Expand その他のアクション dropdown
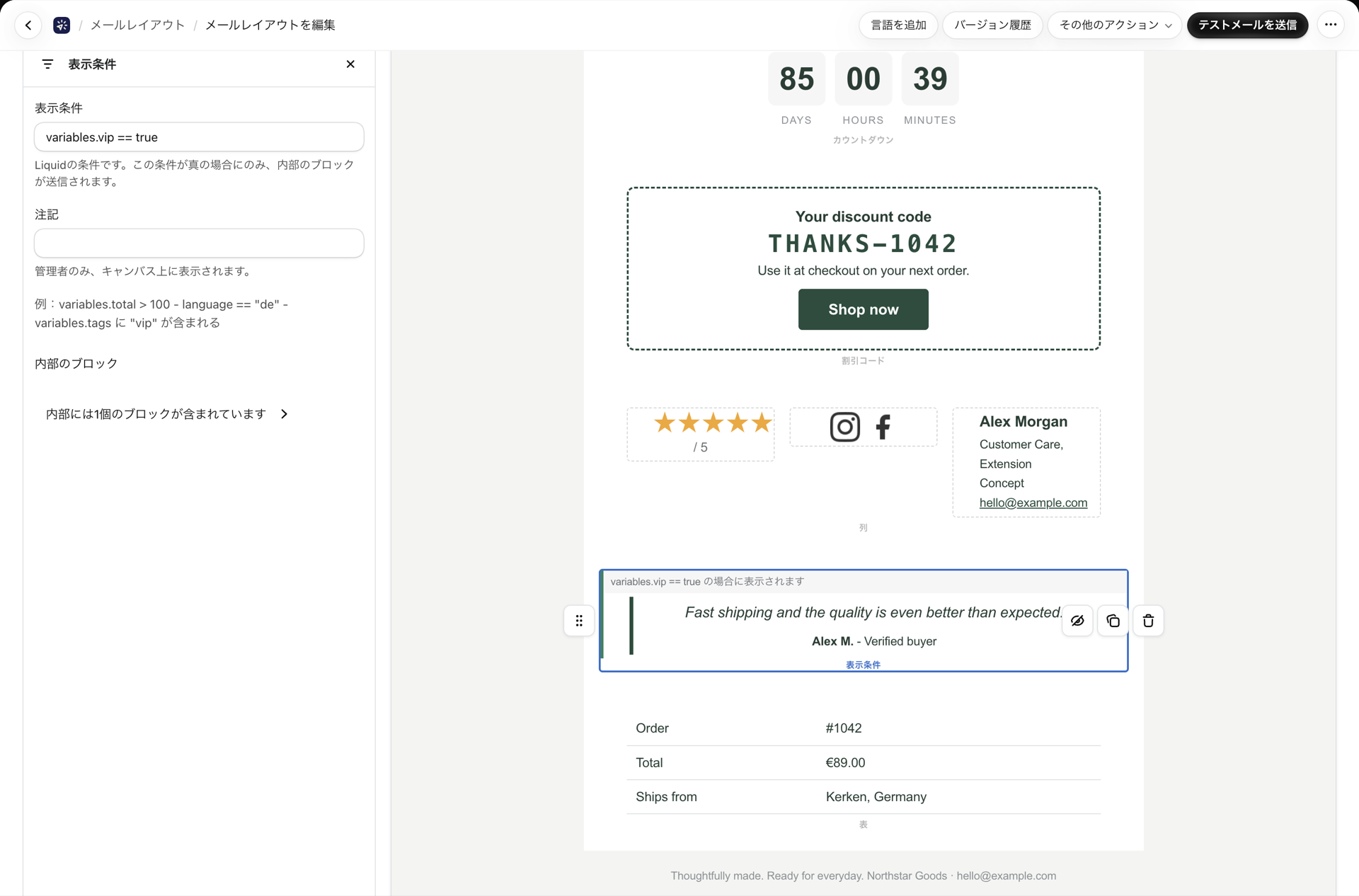 pyautogui.click(x=1115, y=25)
